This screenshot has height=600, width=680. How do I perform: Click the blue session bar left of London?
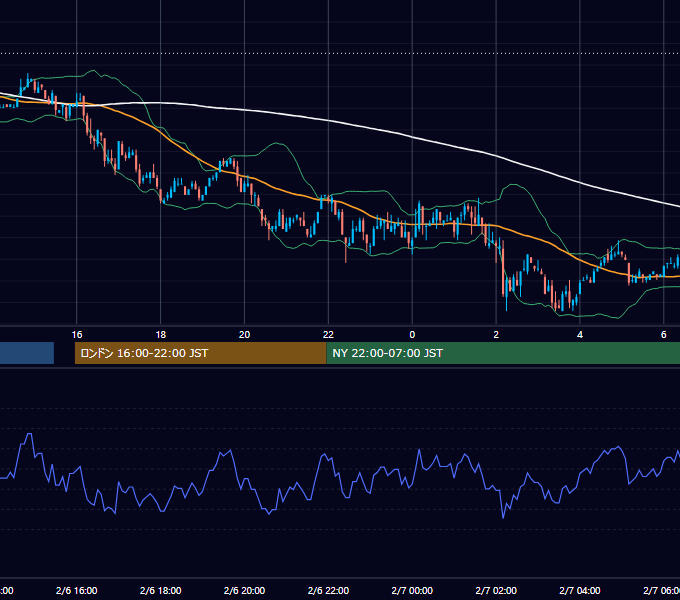(27, 353)
